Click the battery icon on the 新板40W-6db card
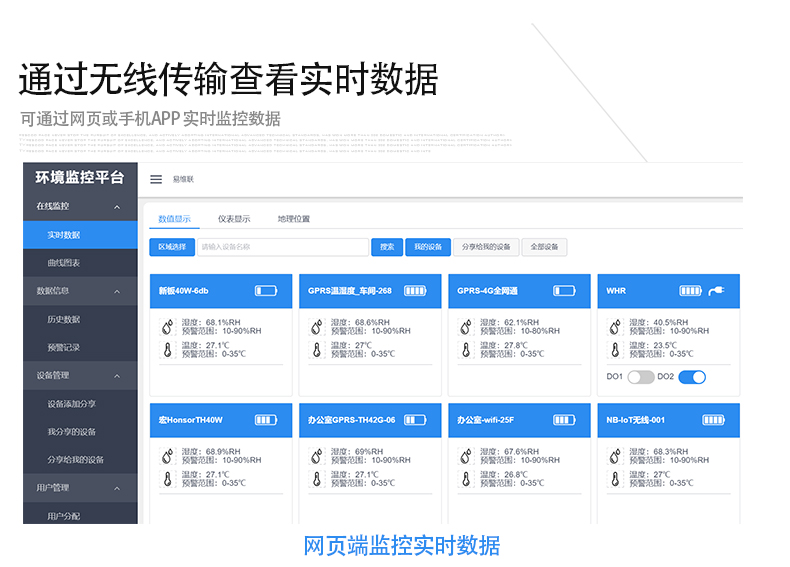 click(265, 291)
